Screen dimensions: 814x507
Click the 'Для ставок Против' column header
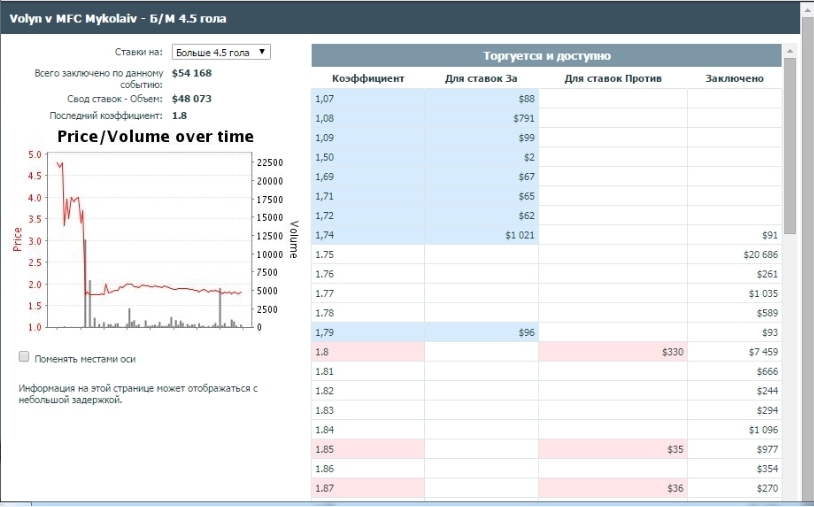[x=611, y=78]
